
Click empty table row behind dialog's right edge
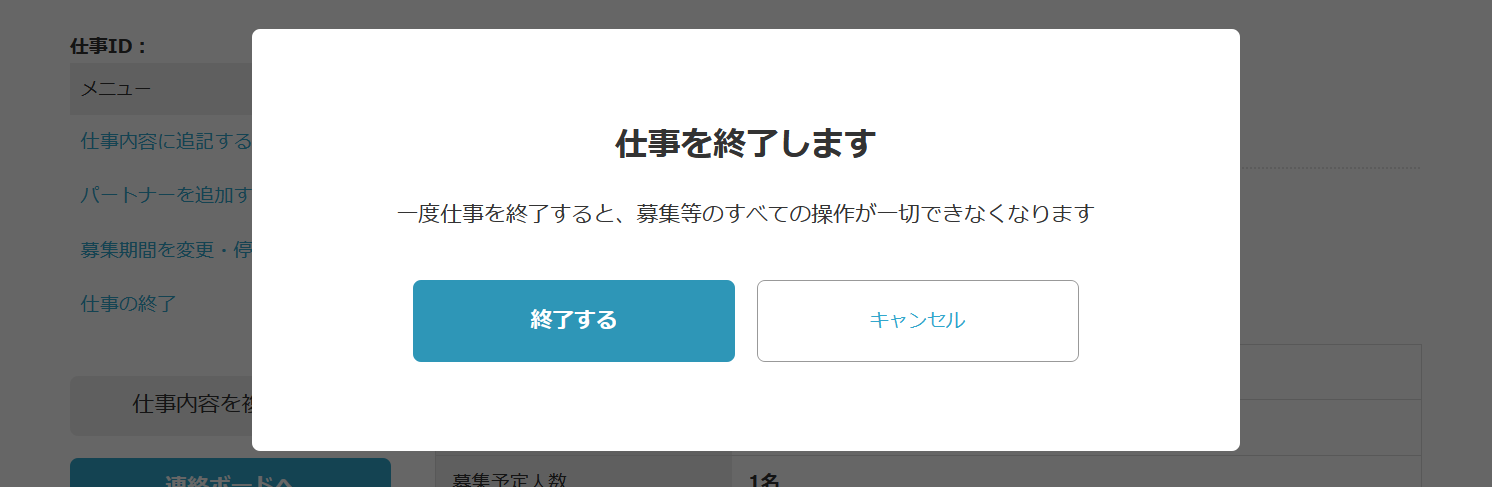(x=1331, y=372)
